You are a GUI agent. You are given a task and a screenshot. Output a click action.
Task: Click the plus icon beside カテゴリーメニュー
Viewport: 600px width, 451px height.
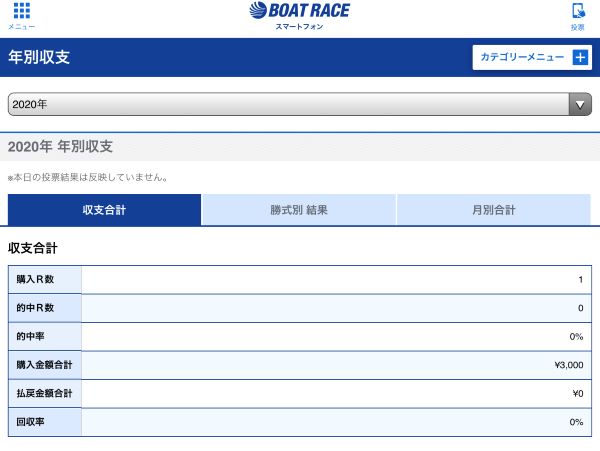coord(580,58)
